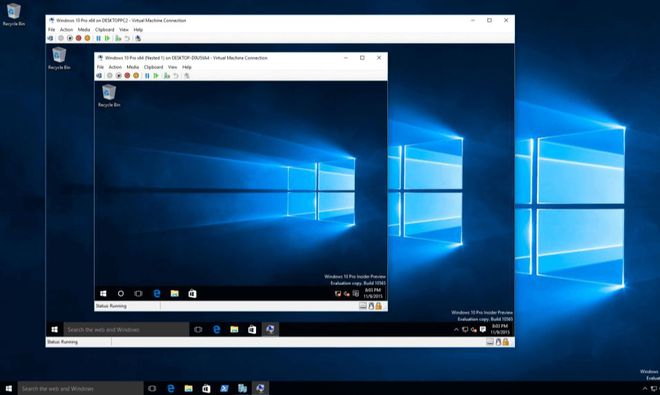Select Recycle Bin on the host desktop
The image size is (660, 395).
tap(13, 14)
